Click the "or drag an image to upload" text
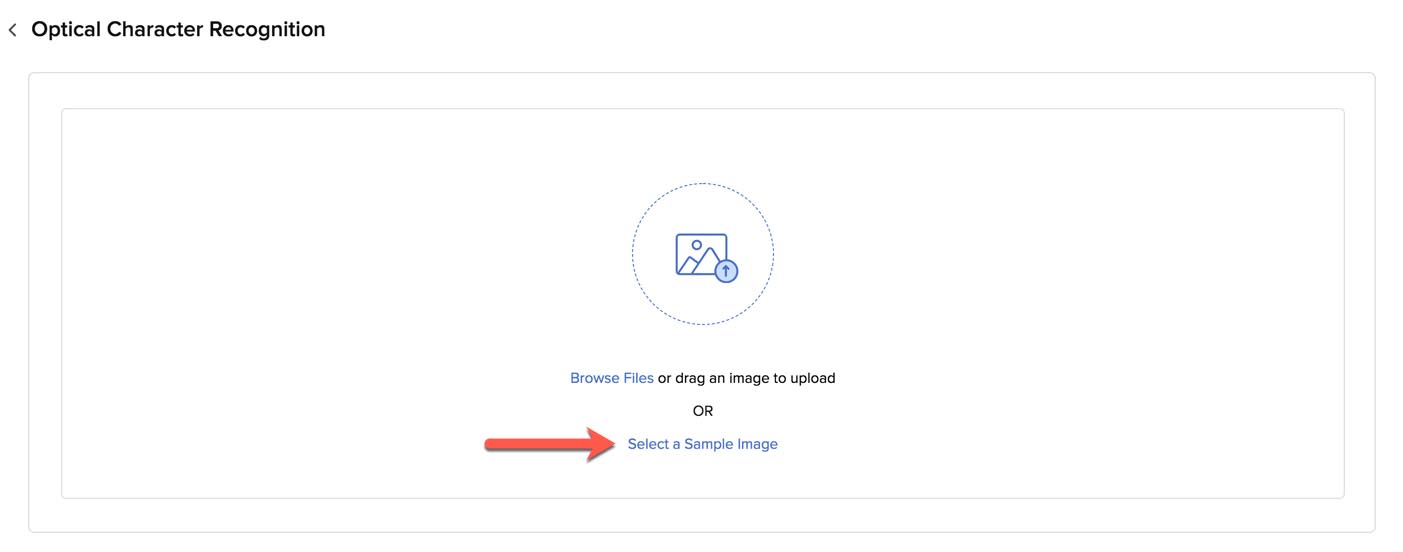 click(746, 378)
